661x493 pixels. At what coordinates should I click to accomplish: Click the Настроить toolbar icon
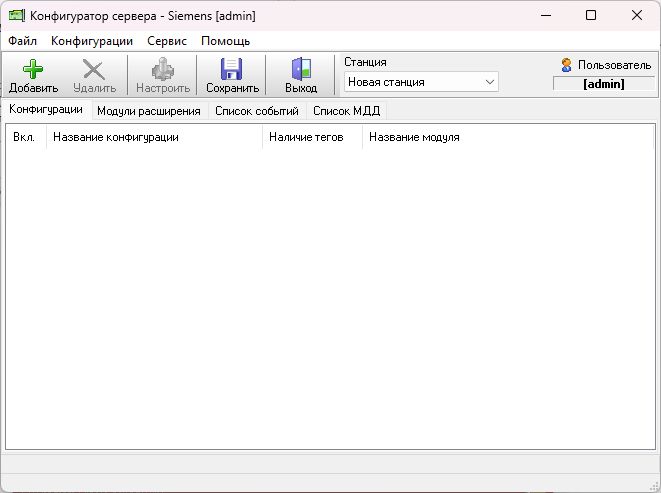pyautogui.click(x=163, y=69)
